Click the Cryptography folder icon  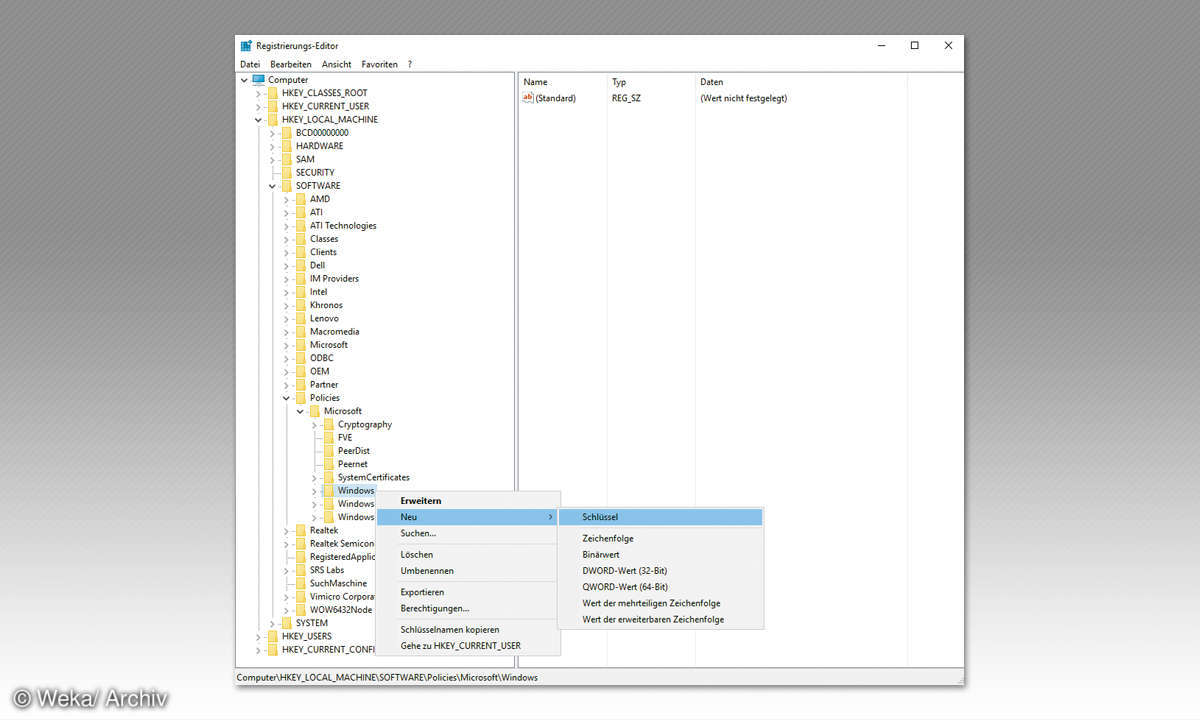[328, 424]
